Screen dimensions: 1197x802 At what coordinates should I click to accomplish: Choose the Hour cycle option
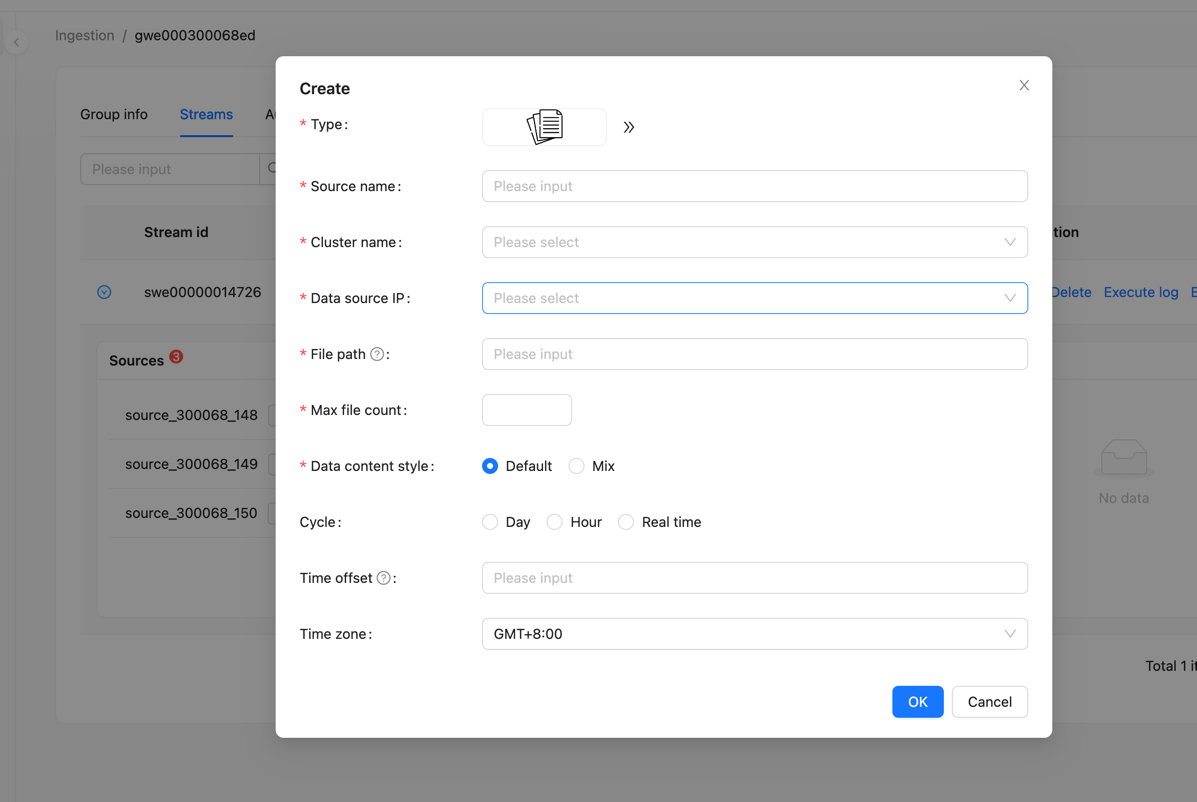[555, 522]
